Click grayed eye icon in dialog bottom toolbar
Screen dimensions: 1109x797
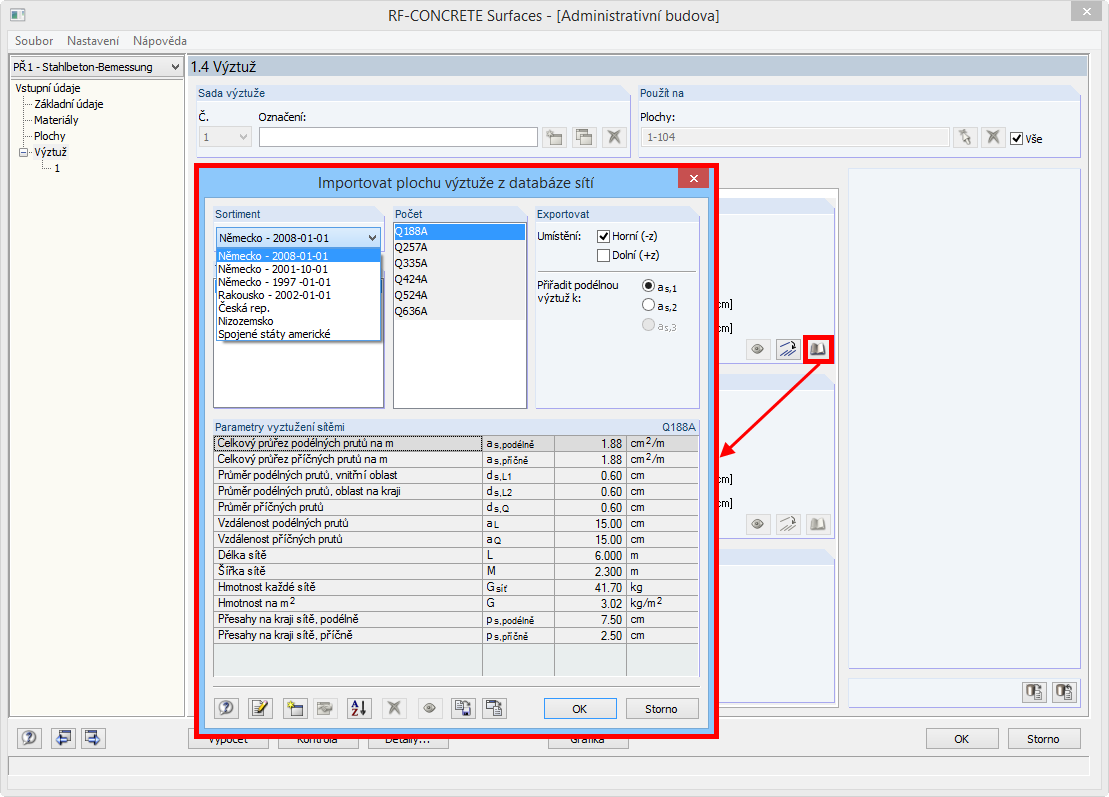tap(429, 708)
